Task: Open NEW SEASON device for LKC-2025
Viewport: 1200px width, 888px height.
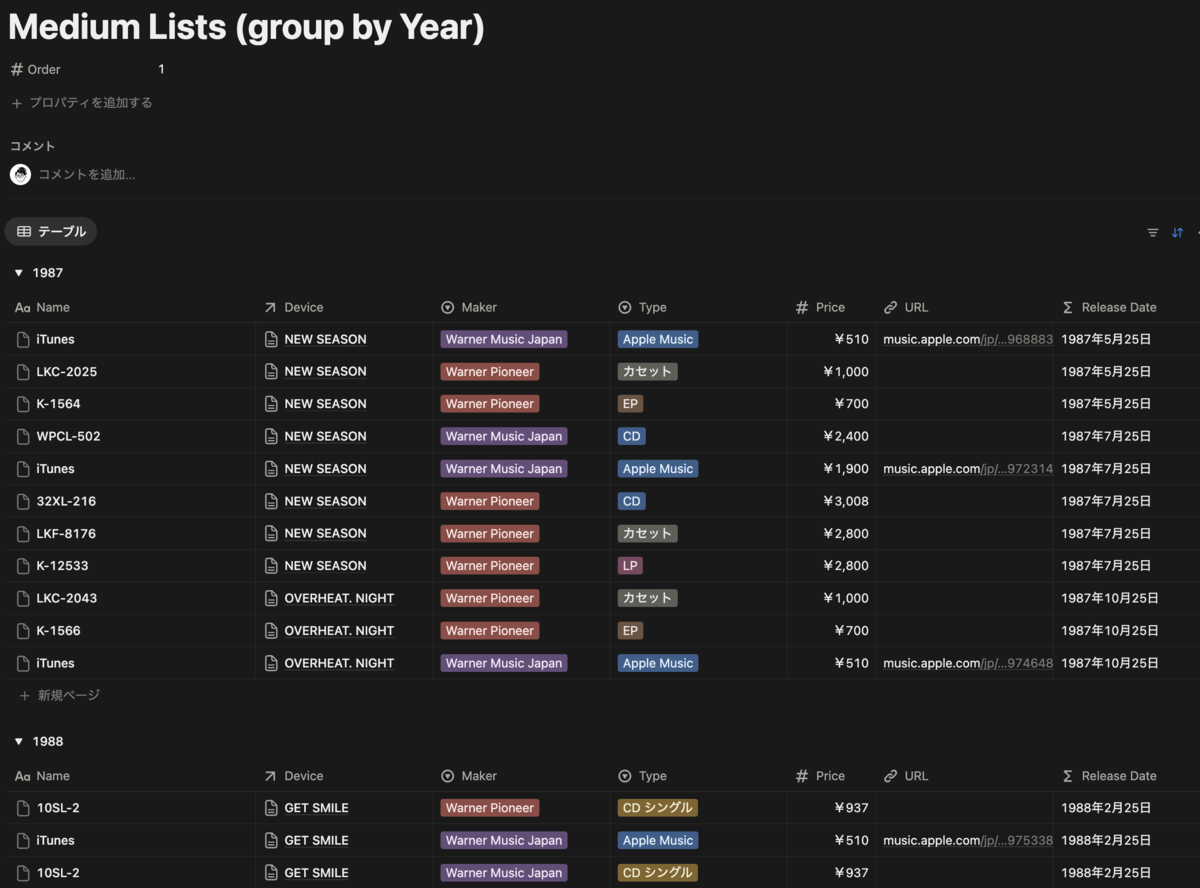Action: tap(325, 372)
